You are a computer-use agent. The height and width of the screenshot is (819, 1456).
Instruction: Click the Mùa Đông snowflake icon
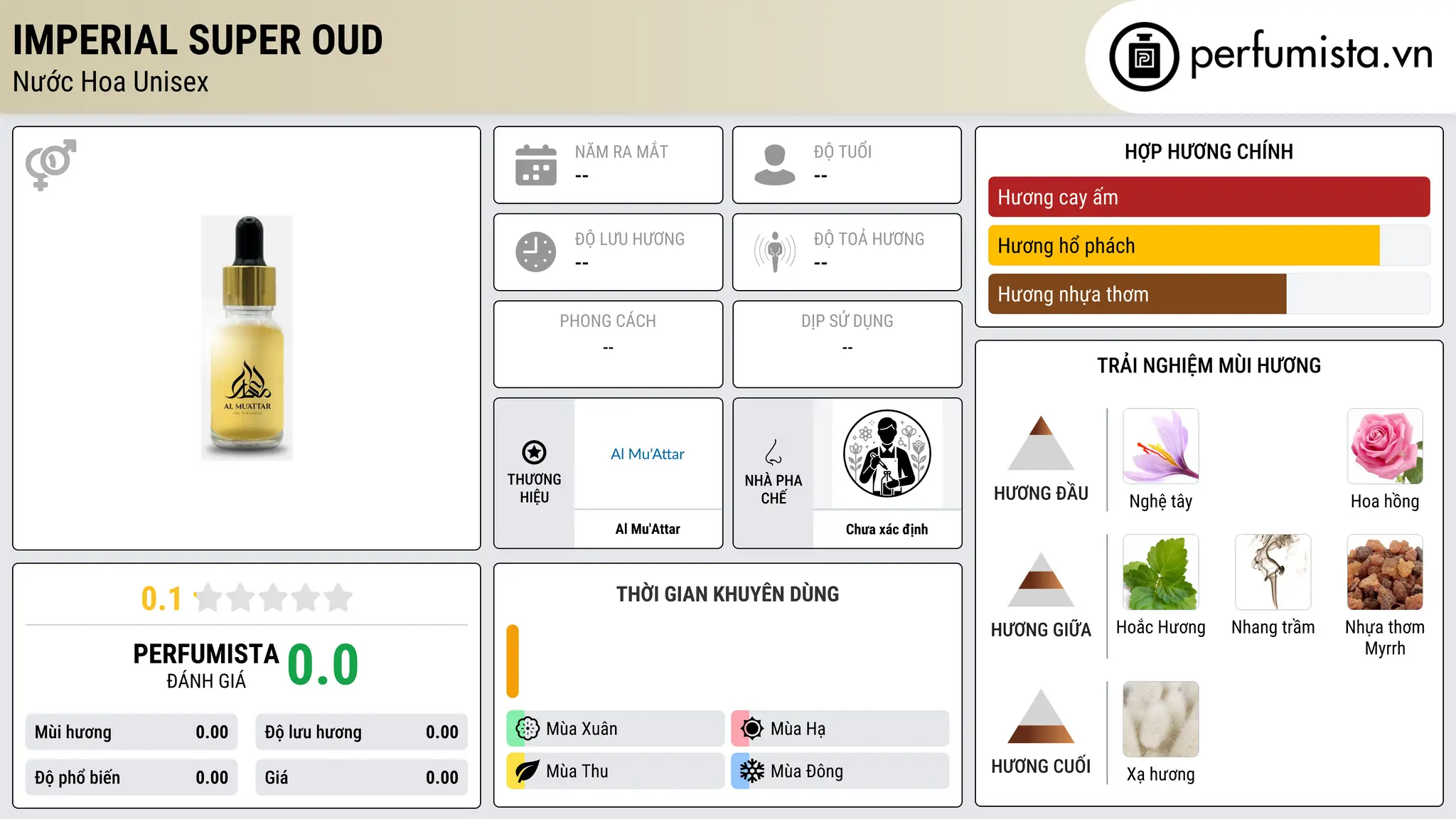pyautogui.click(x=752, y=771)
